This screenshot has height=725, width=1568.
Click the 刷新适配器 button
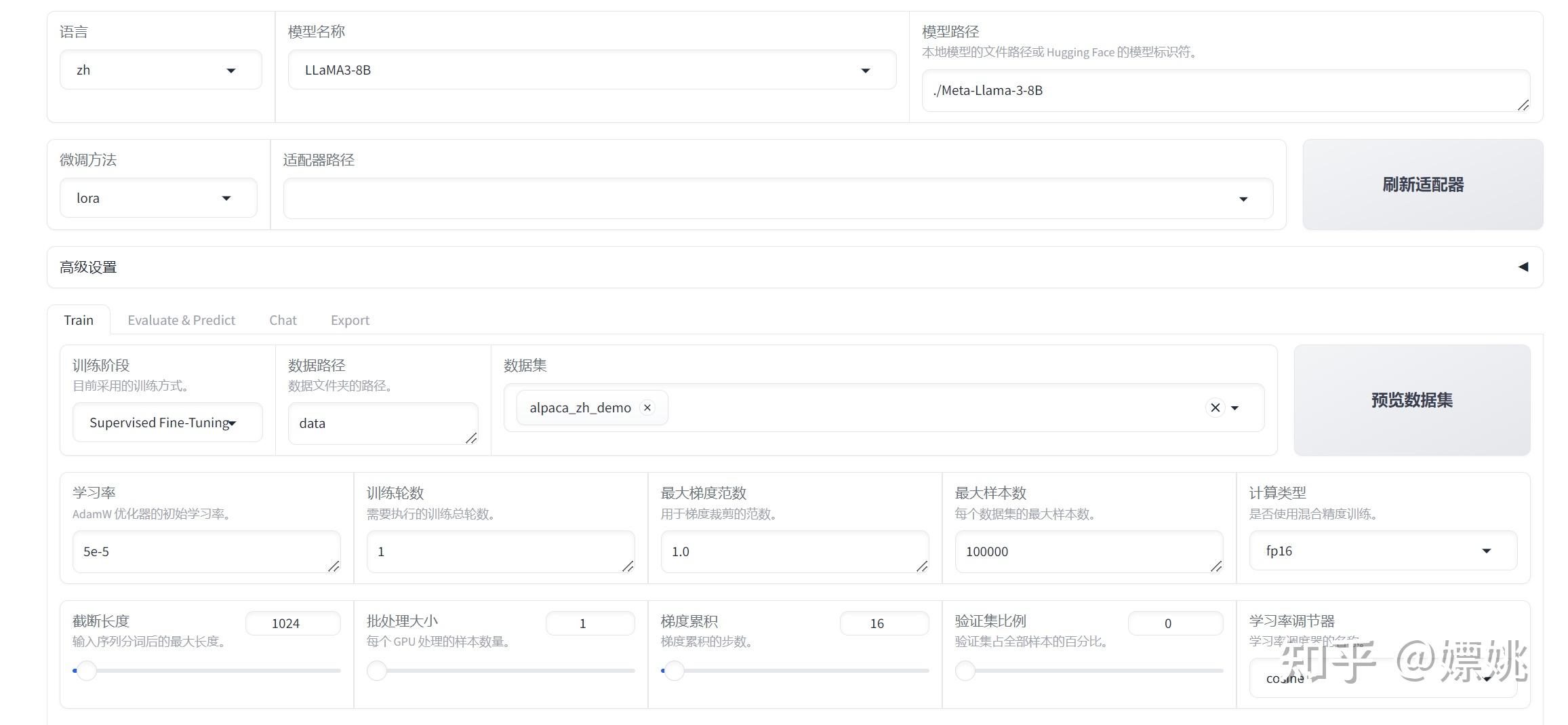tap(1422, 184)
